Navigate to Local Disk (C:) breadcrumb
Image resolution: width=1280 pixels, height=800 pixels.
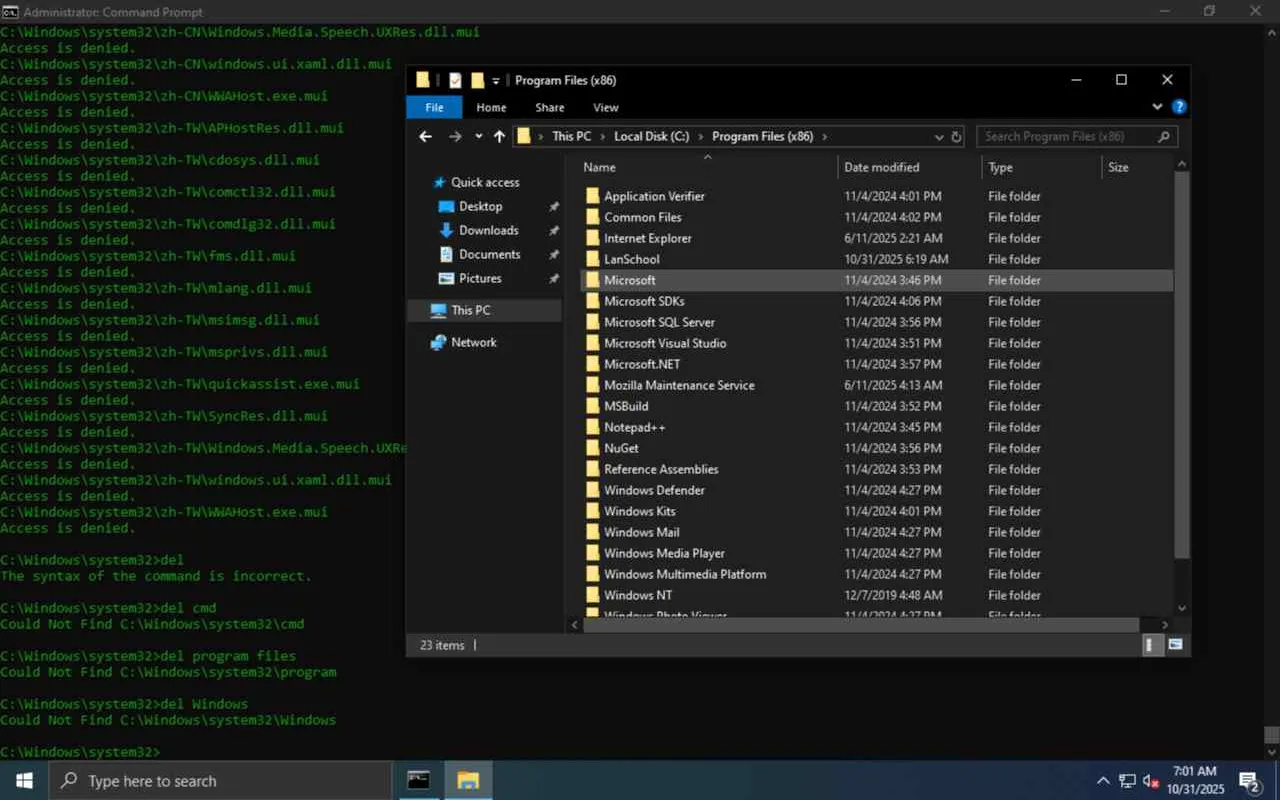point(652,137)
